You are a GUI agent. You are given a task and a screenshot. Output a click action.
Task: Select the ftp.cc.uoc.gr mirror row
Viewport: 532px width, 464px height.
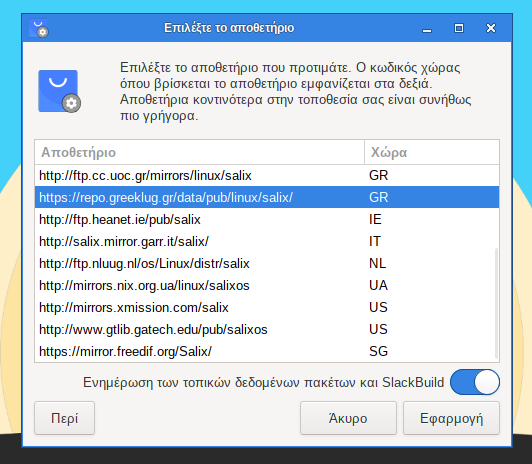pos(267,175)
